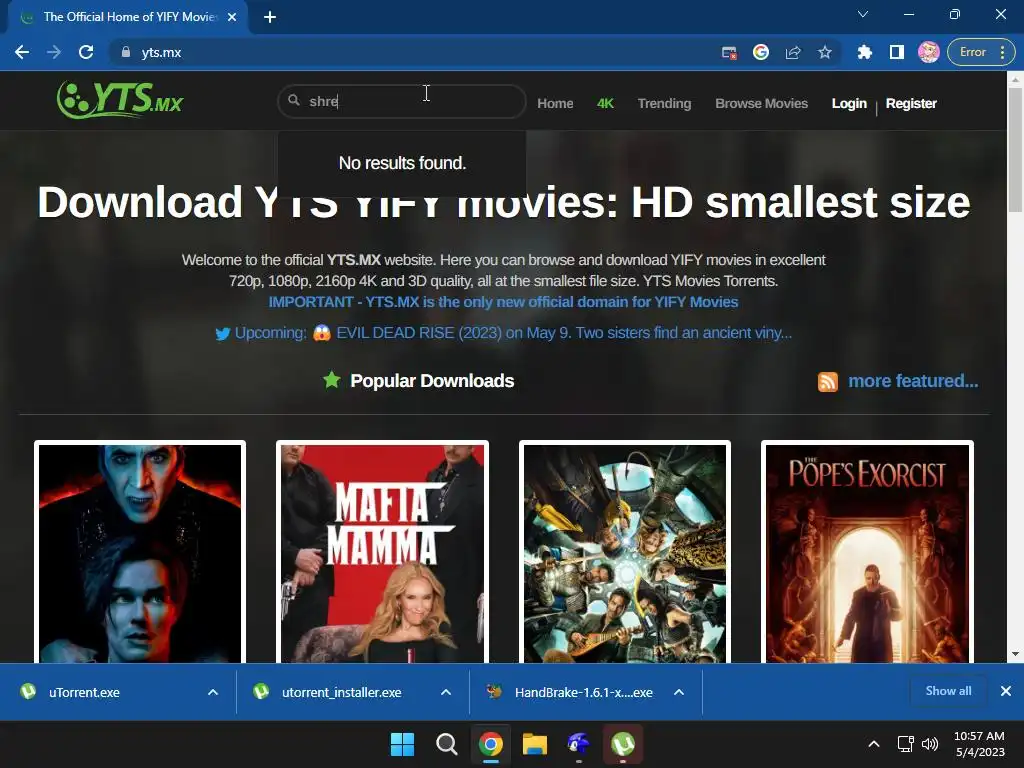The height and width of the screenshot is (768, 1024).
Task: Open the Extensions puzzle icon
Action: tap(865, 52)
